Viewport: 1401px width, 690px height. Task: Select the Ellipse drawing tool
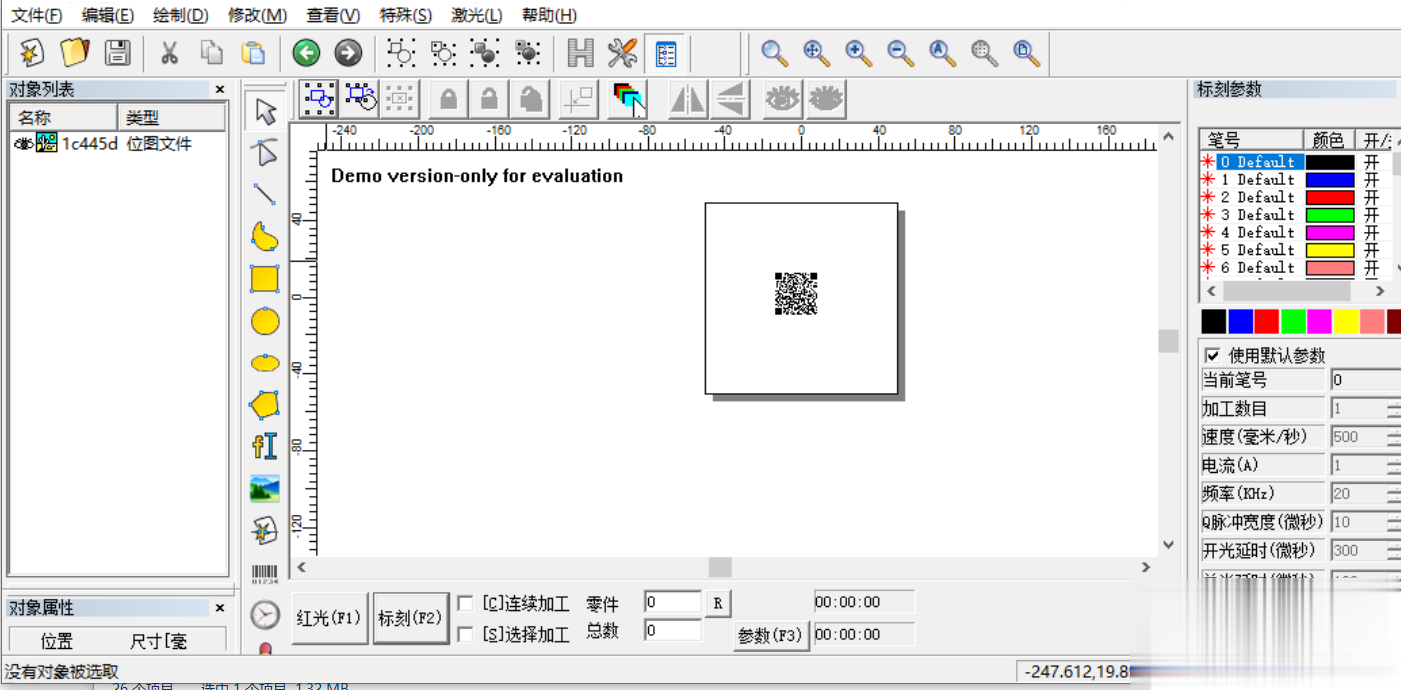tap(265, 363)
